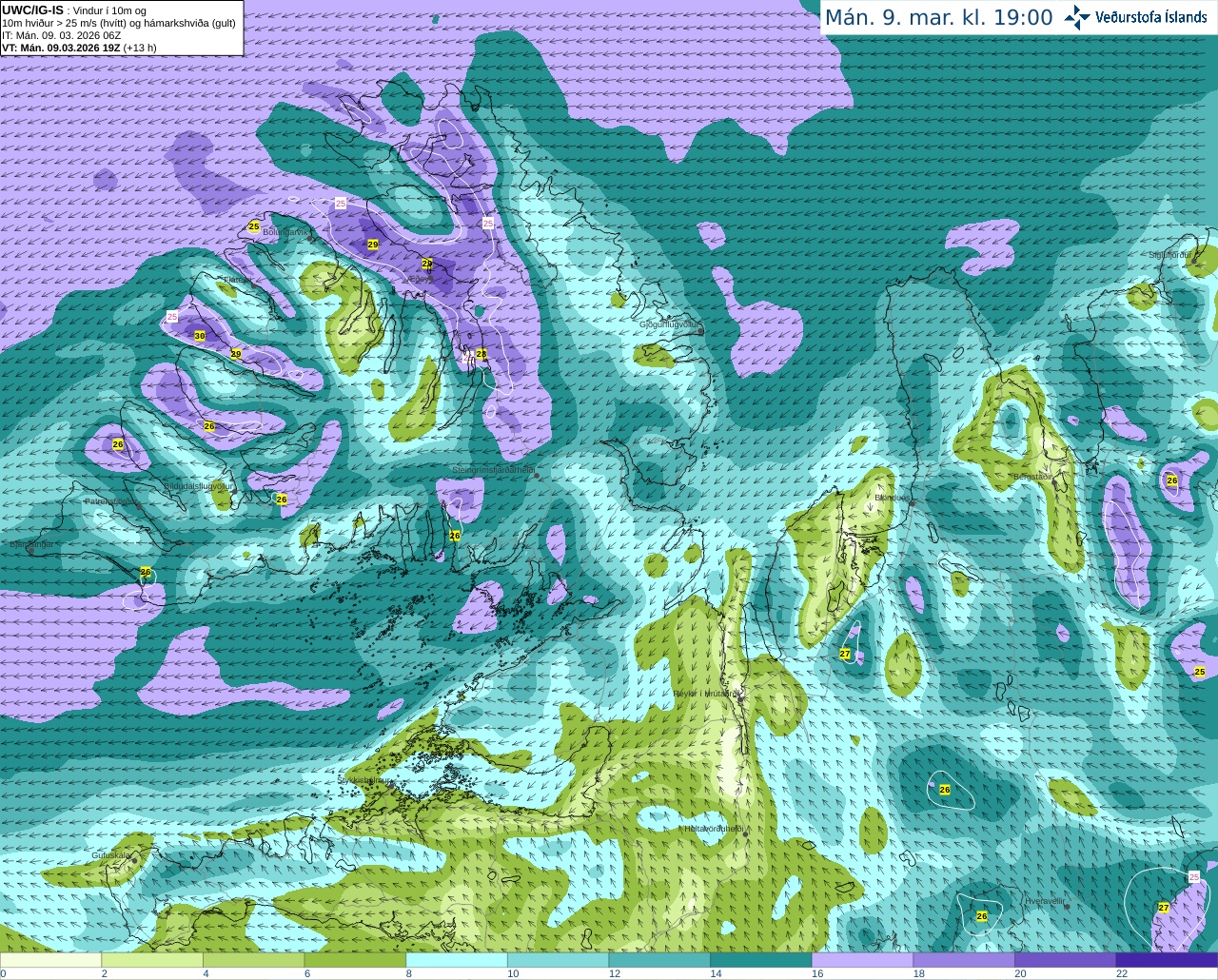Click the legend scale number 8
The image size is (1218, 980).
coord(408,973)
